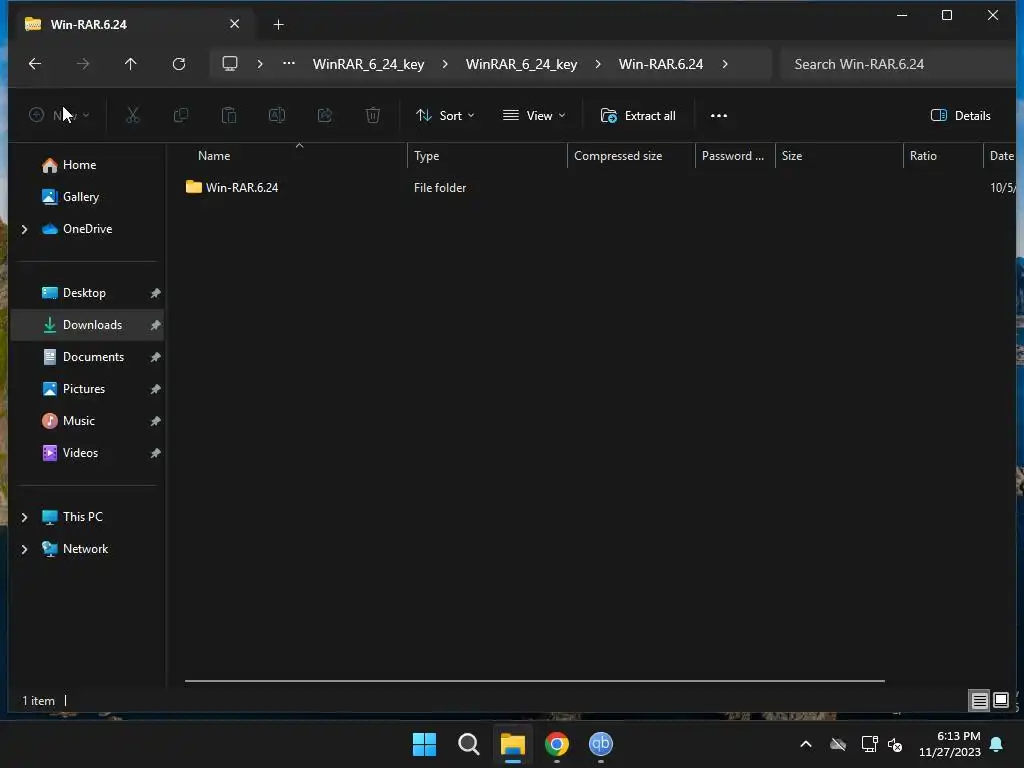Refresh the current folder view
Image resolution: width=1024 pixels, height=768 pixels.
tap(179, 64)
